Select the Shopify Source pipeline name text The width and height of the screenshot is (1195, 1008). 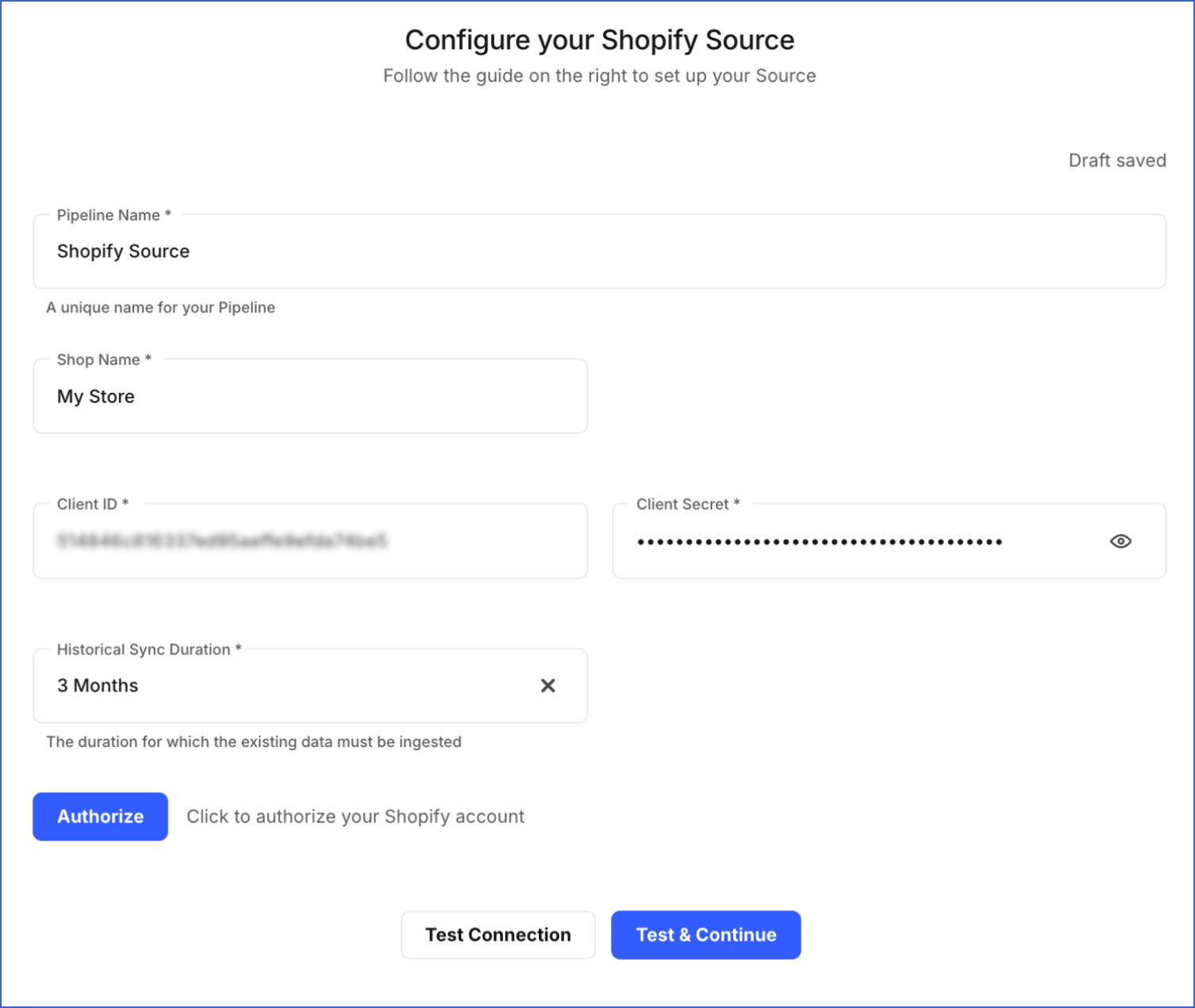click(x=123, y=251)
